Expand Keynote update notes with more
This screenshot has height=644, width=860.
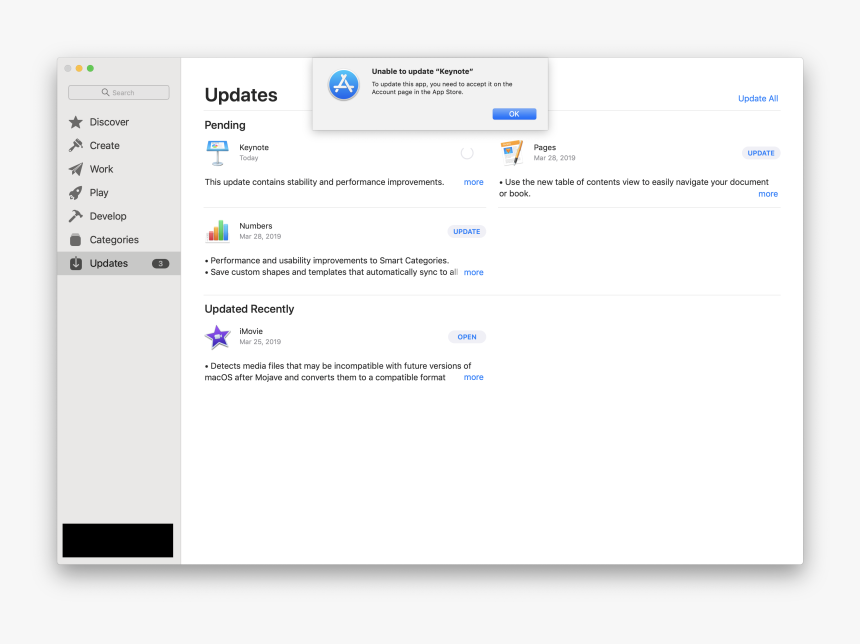coord(473,182)
